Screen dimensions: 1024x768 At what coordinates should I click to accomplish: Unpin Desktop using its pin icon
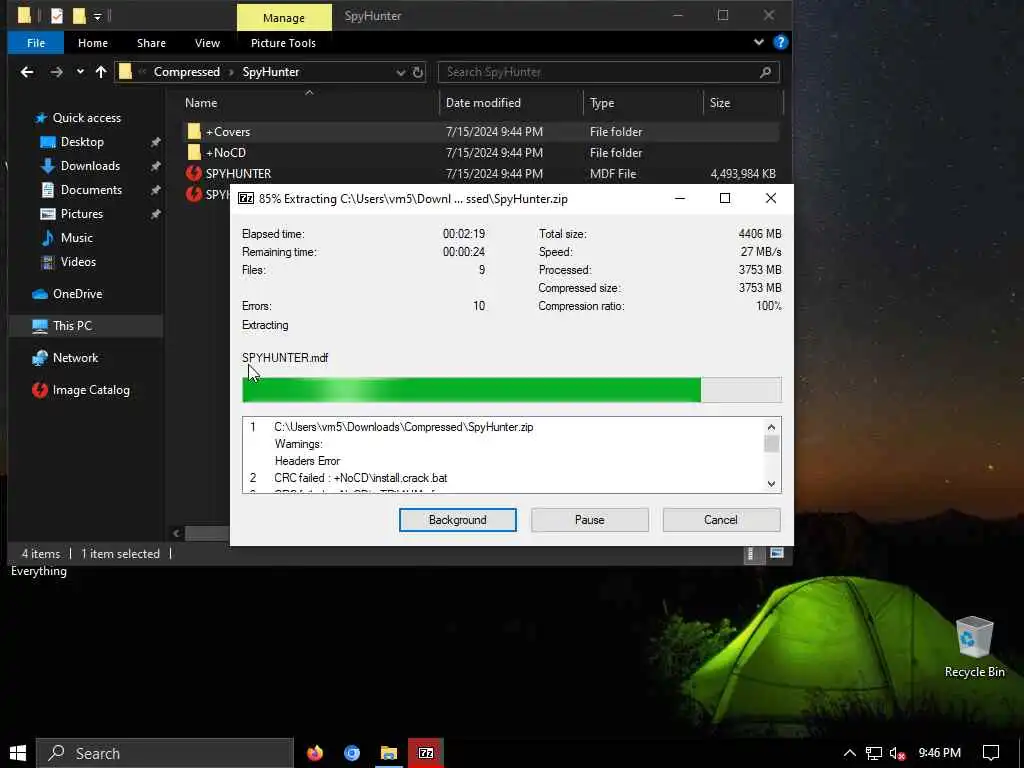(155, 142)
